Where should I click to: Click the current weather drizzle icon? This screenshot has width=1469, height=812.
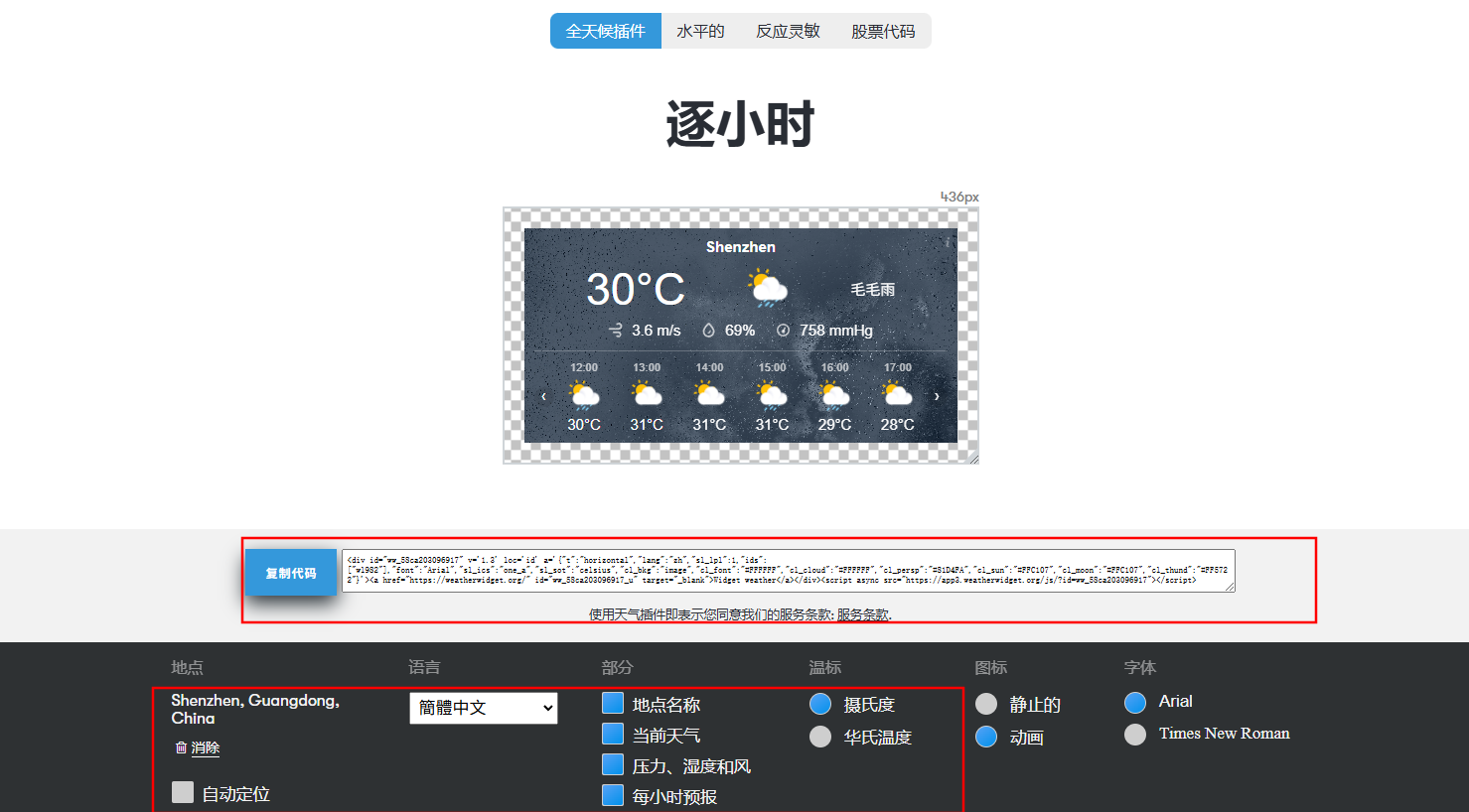(x=768, y=288)
